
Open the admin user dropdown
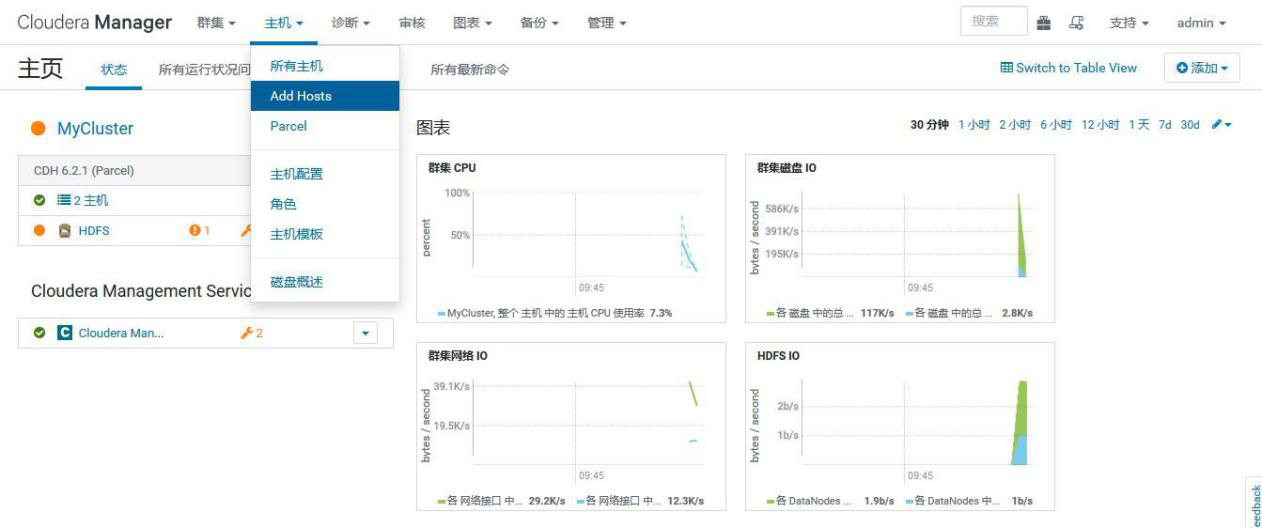[x=1201, y=23]
